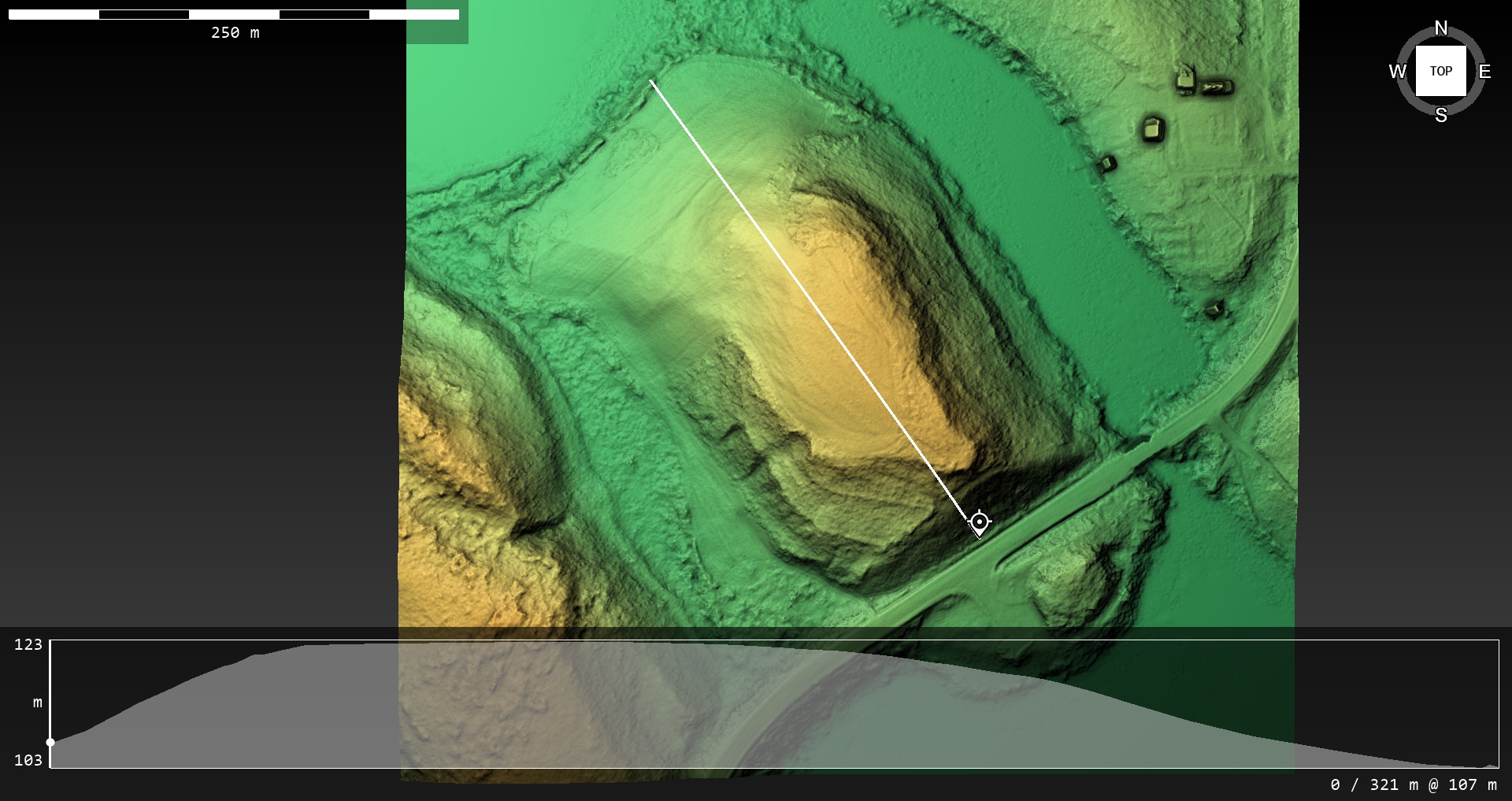Click the leftmost white segment of the scale bar
The image size is (1512, 801).
point(54,14)
